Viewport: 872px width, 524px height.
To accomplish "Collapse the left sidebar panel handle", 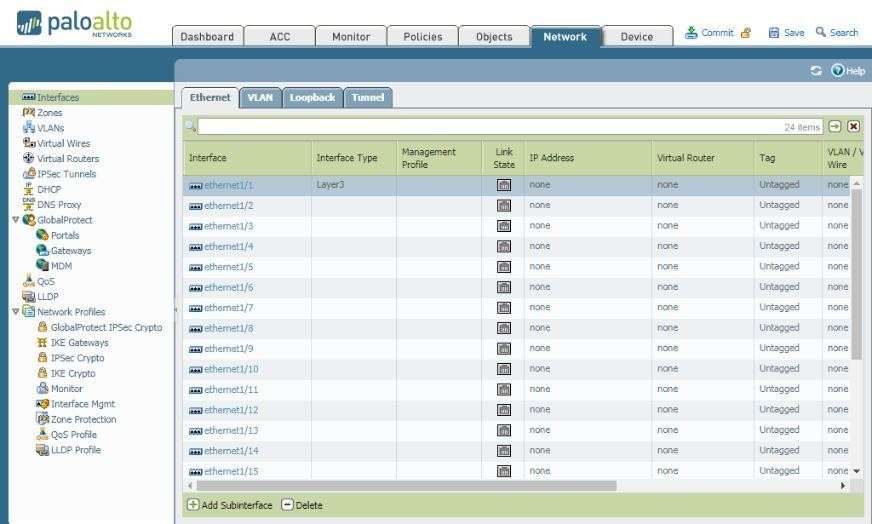I will (177, 310).
